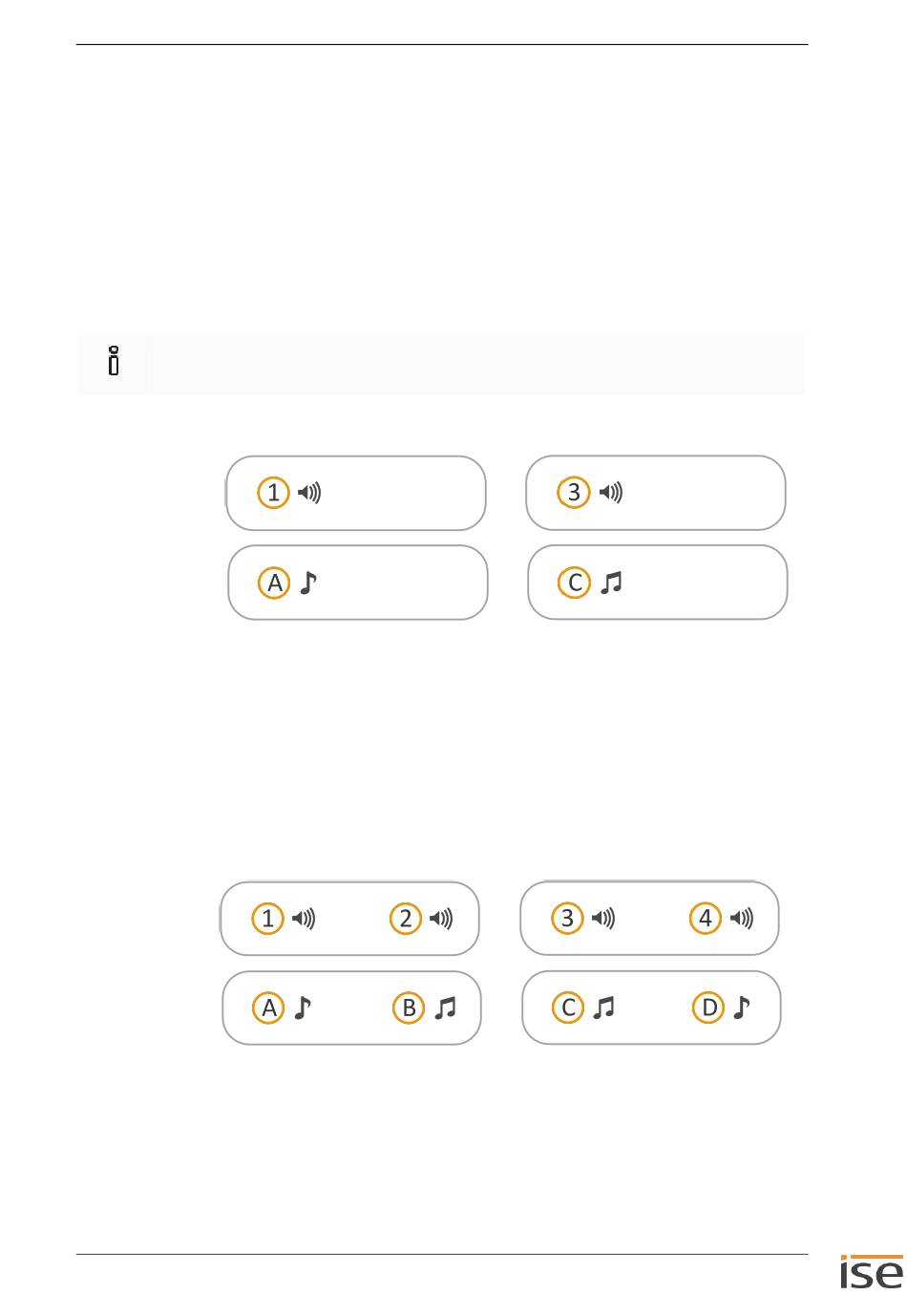The height and width of the screenshot is (1316, 907).
Task: Choose the circled letter D marker
Action: click(709, 1008)
